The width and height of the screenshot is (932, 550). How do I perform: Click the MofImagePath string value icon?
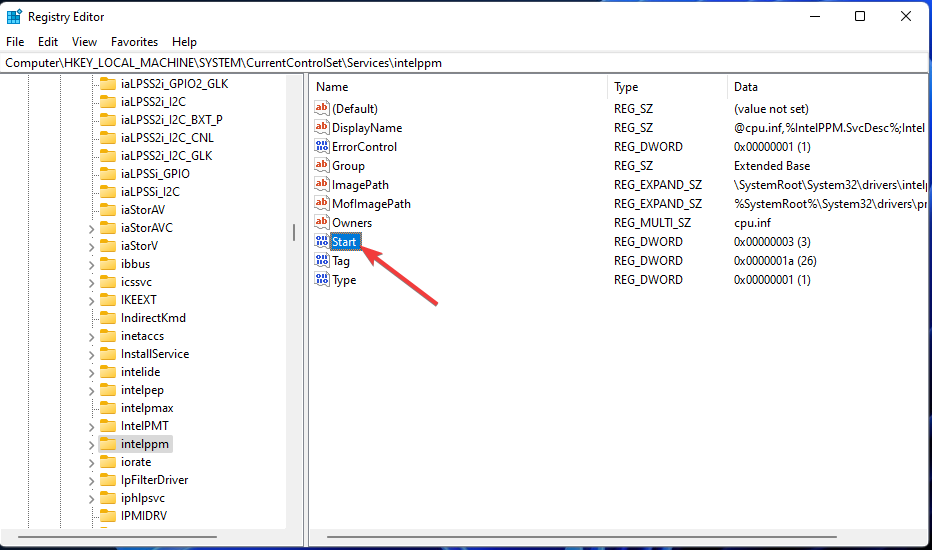coord(322,203)
